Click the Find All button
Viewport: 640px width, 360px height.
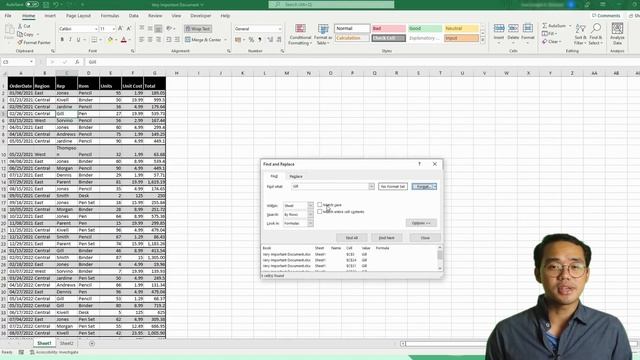point(351,238)
